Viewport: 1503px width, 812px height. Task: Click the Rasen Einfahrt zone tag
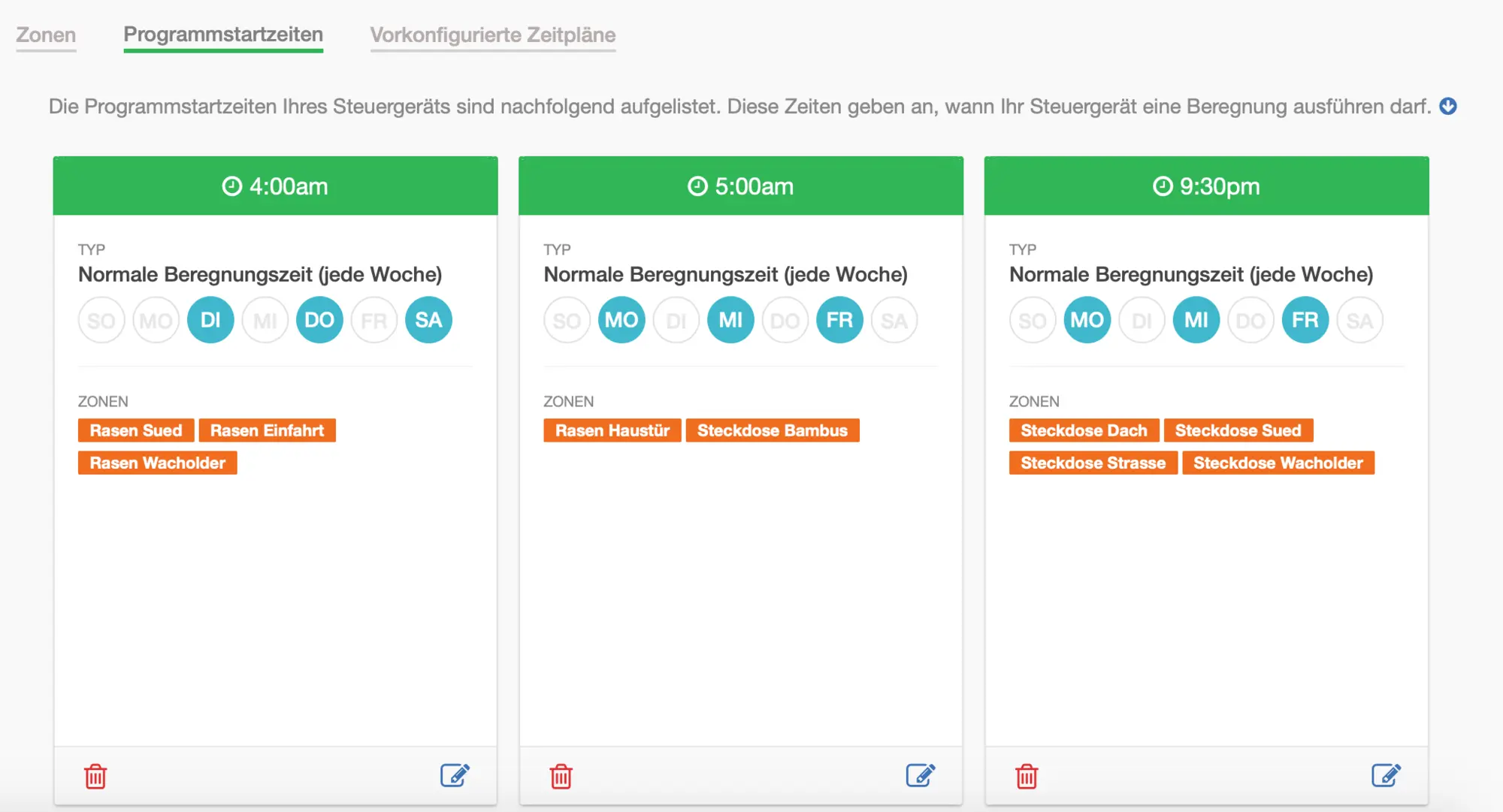click(267, 430)
